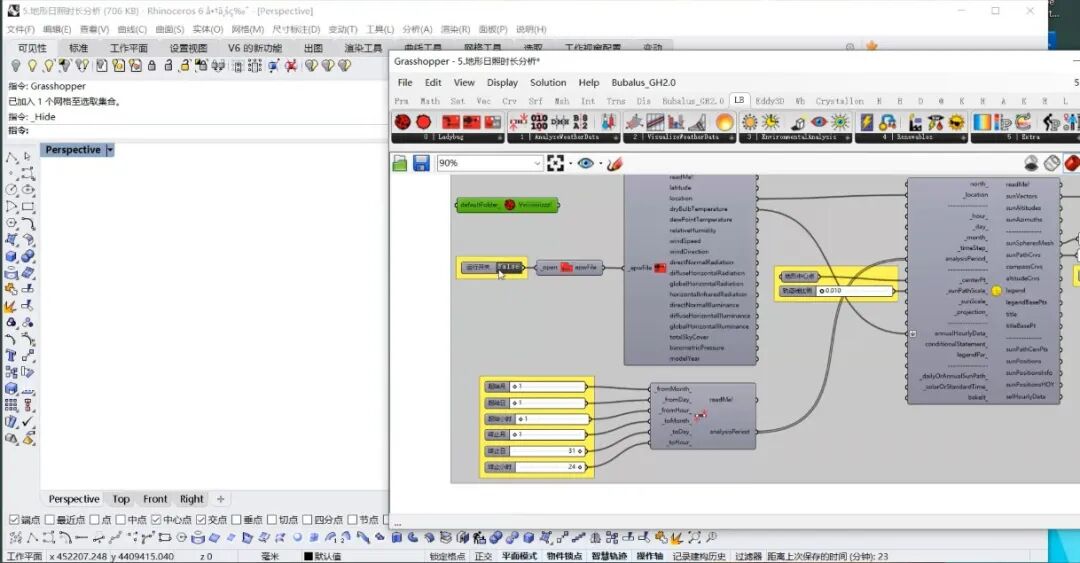Toggle the 垂点 osnap checkbox
Screen dimensions: 1080x563
236,520
